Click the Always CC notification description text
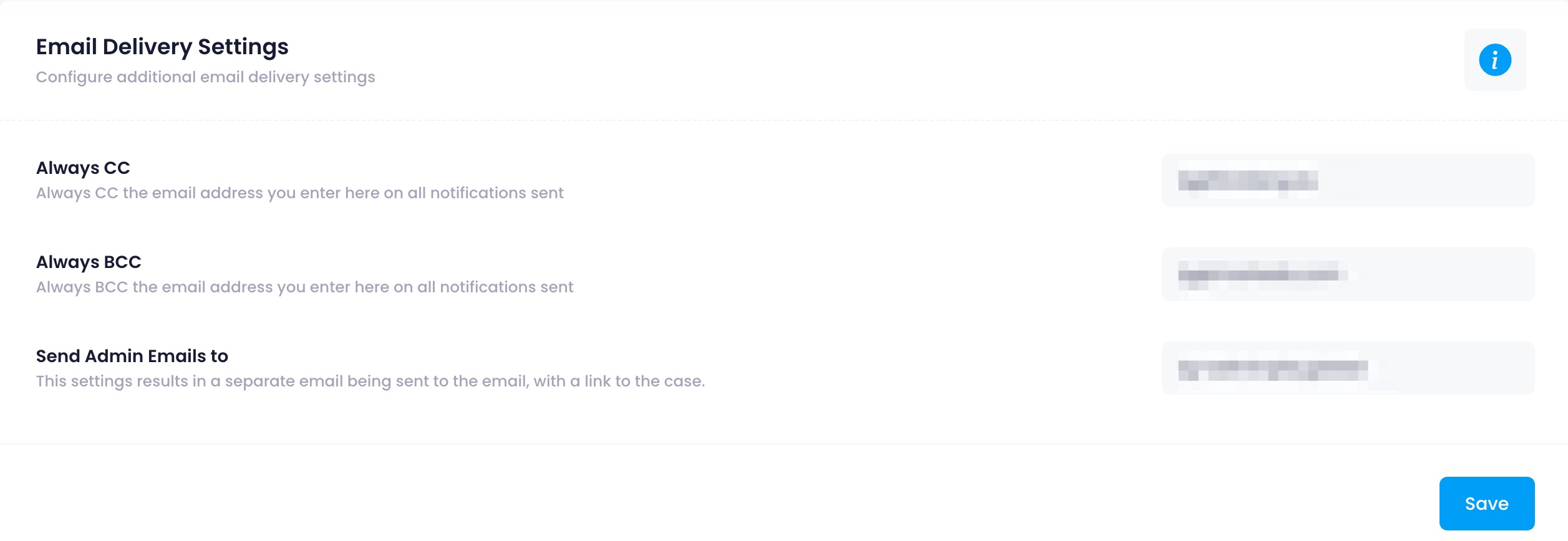The height and width of the screenshot is (541, 1568). point(300,193)
